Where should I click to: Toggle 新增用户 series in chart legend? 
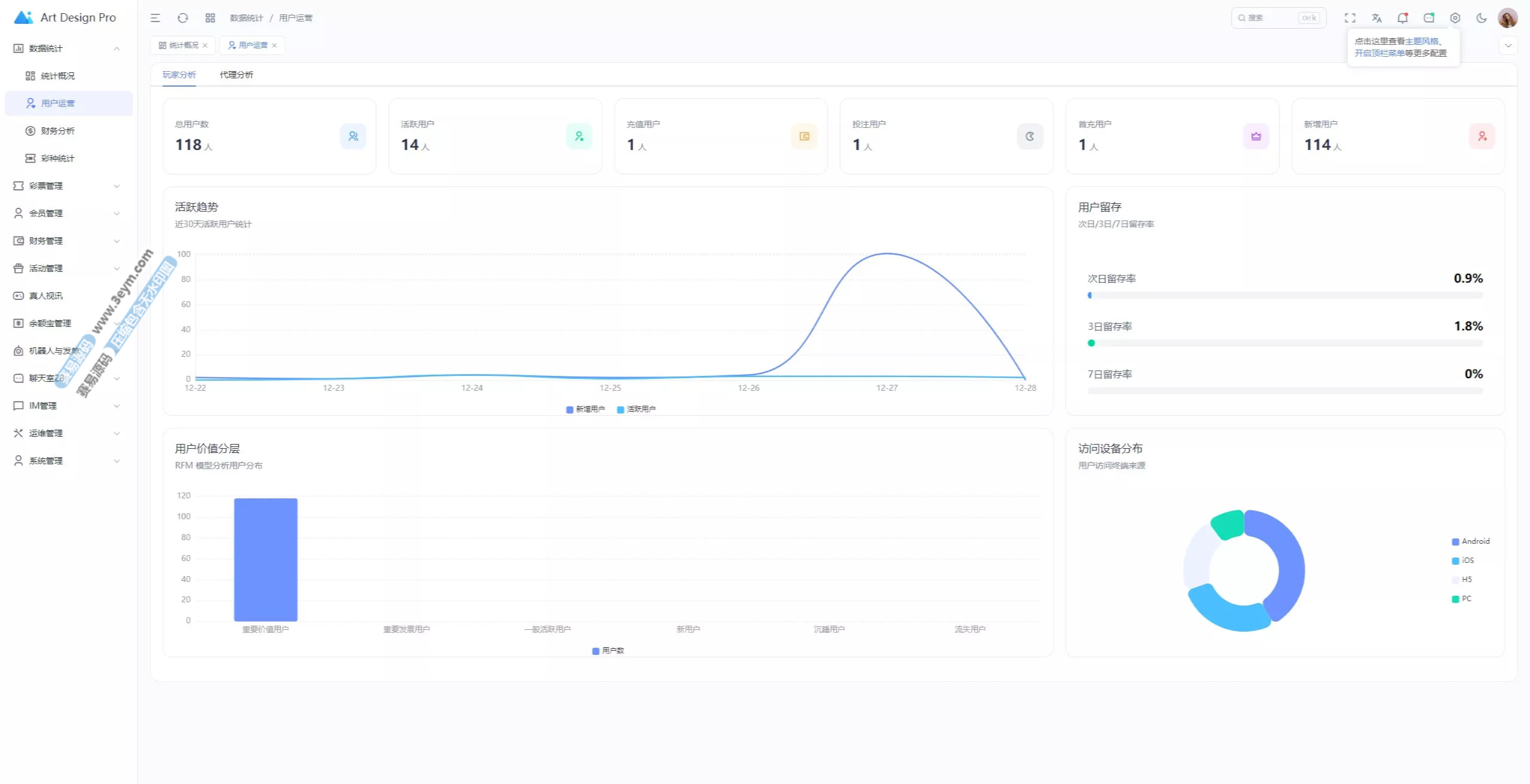585,409
